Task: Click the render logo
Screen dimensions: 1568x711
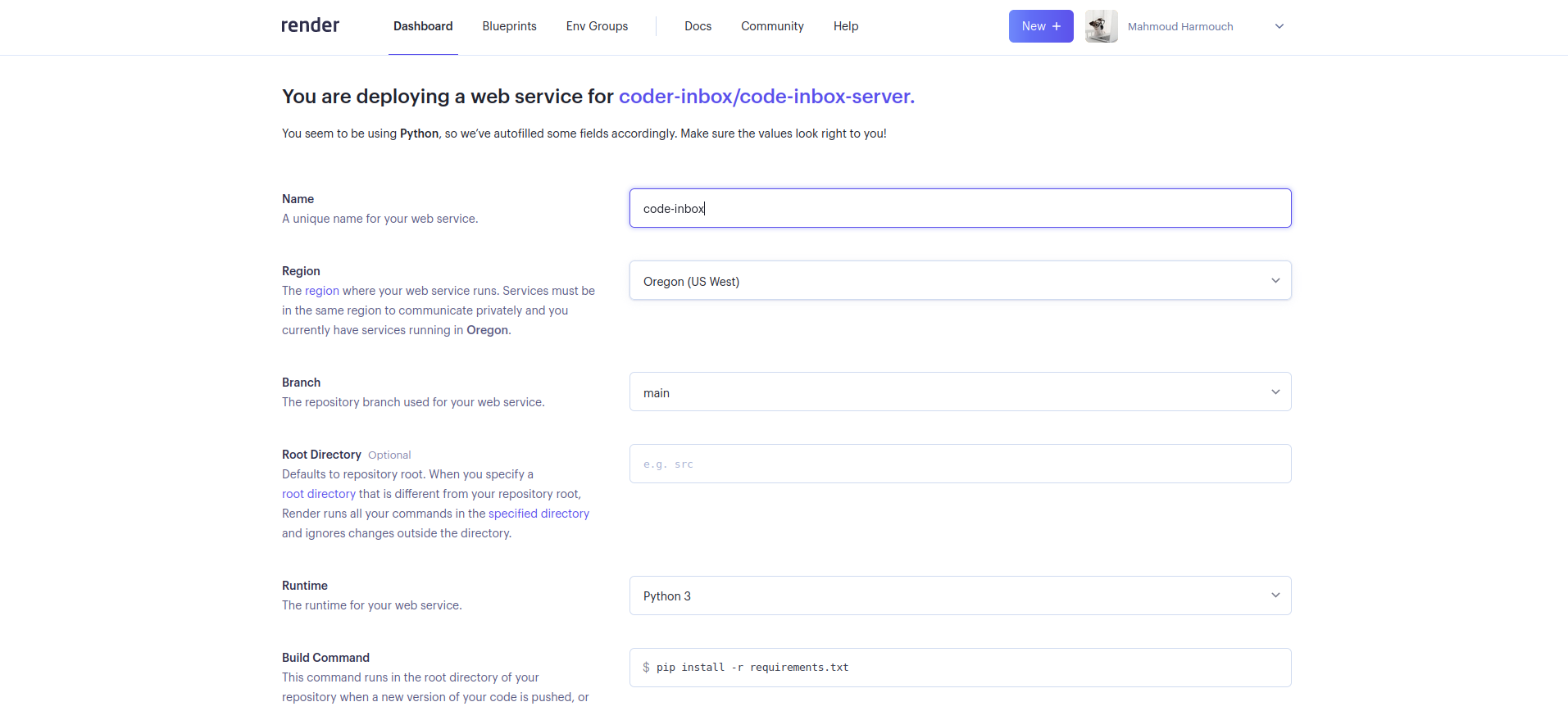Action: tap(310, 25)
